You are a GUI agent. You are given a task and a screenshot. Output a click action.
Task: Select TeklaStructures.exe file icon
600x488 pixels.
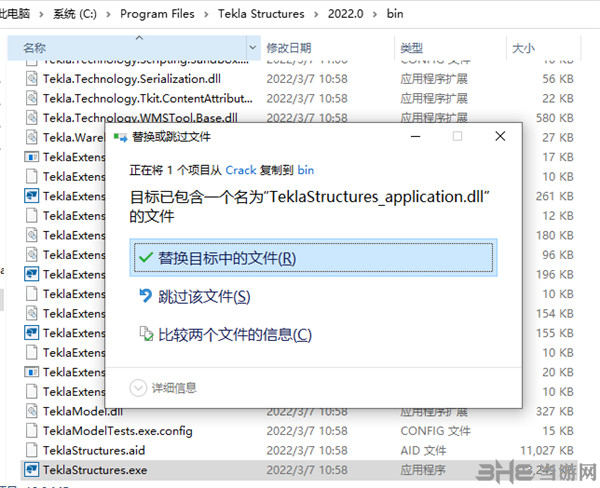pyautogui.click(x=32, y=470)
